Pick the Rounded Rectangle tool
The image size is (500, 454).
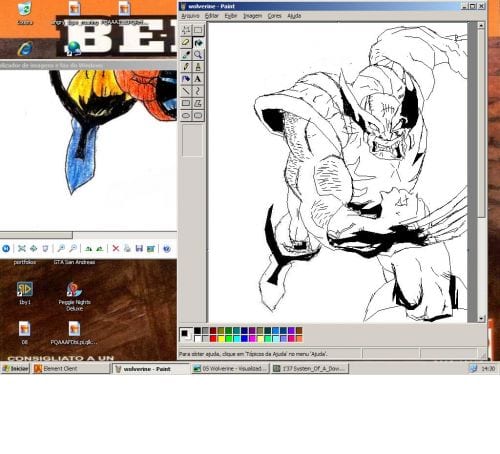[x=198, y=115]
